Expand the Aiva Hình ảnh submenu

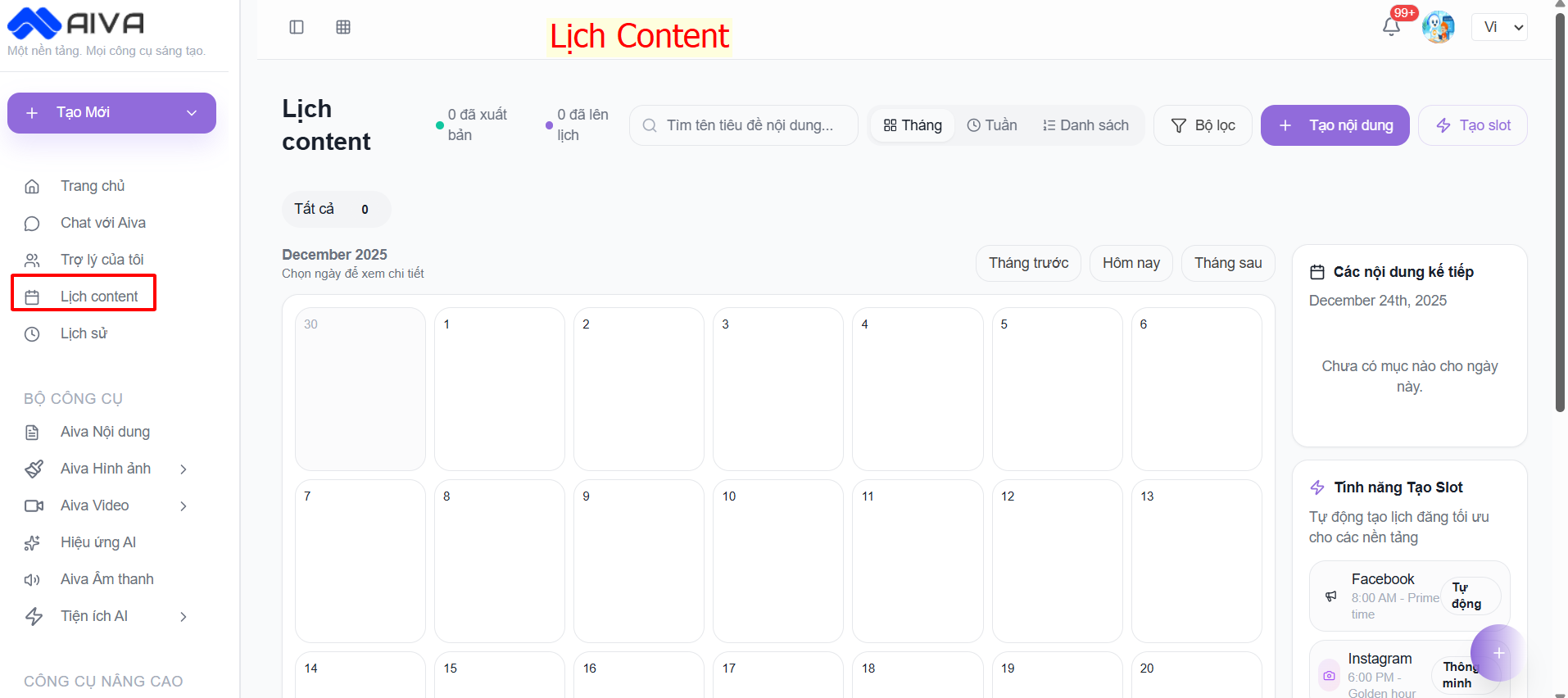(x=184, y=469)
